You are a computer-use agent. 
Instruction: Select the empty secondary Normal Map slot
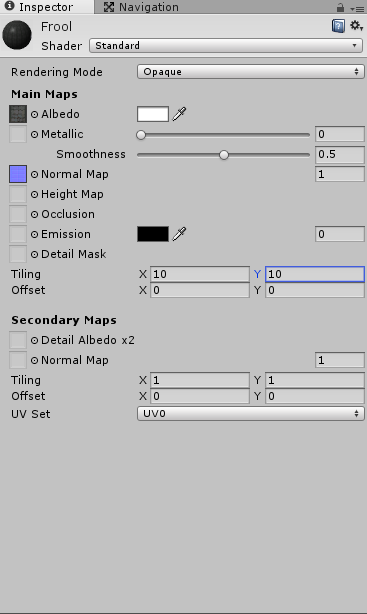18,360
